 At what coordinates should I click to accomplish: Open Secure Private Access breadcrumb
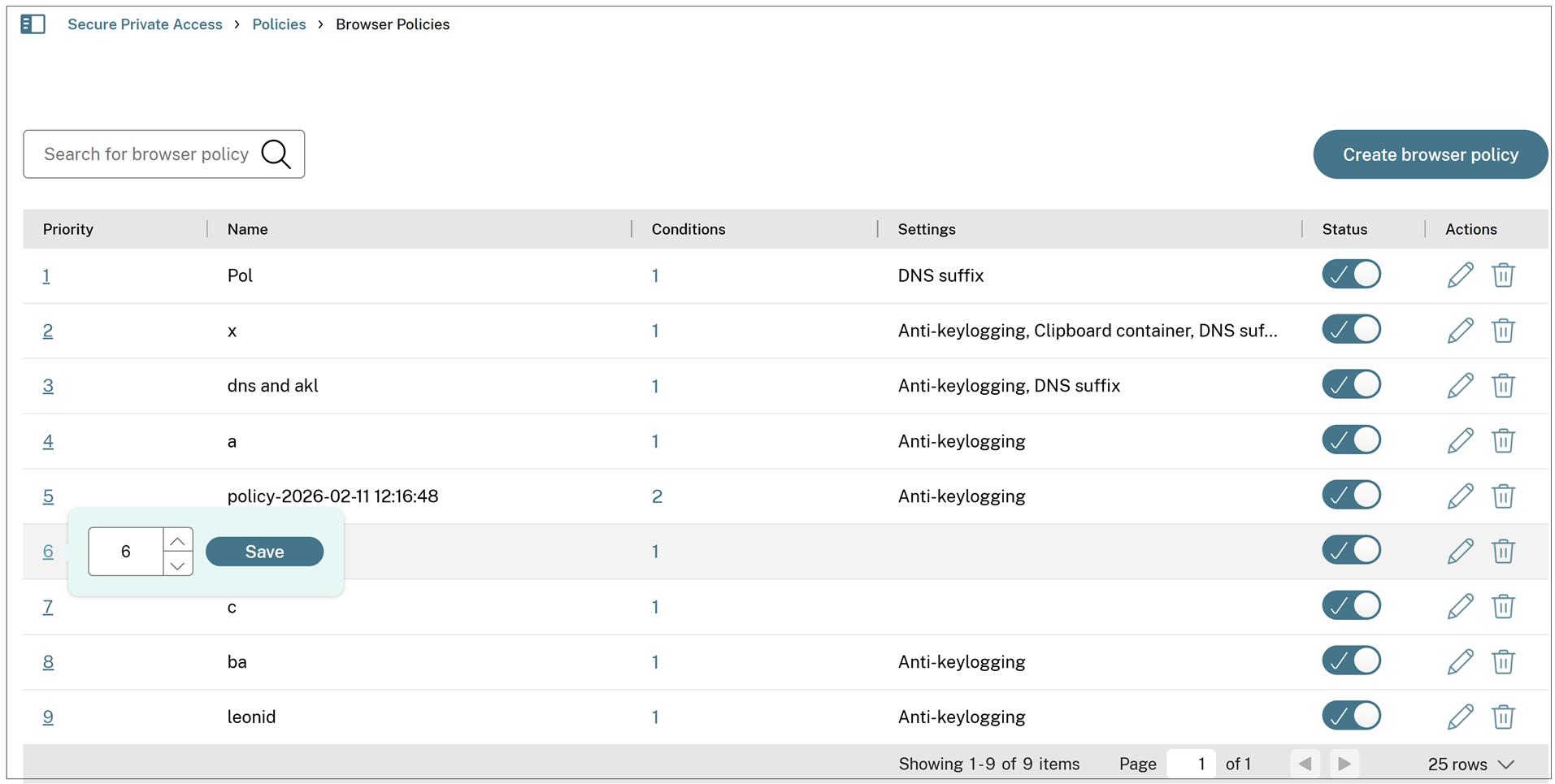coord(145,24)
